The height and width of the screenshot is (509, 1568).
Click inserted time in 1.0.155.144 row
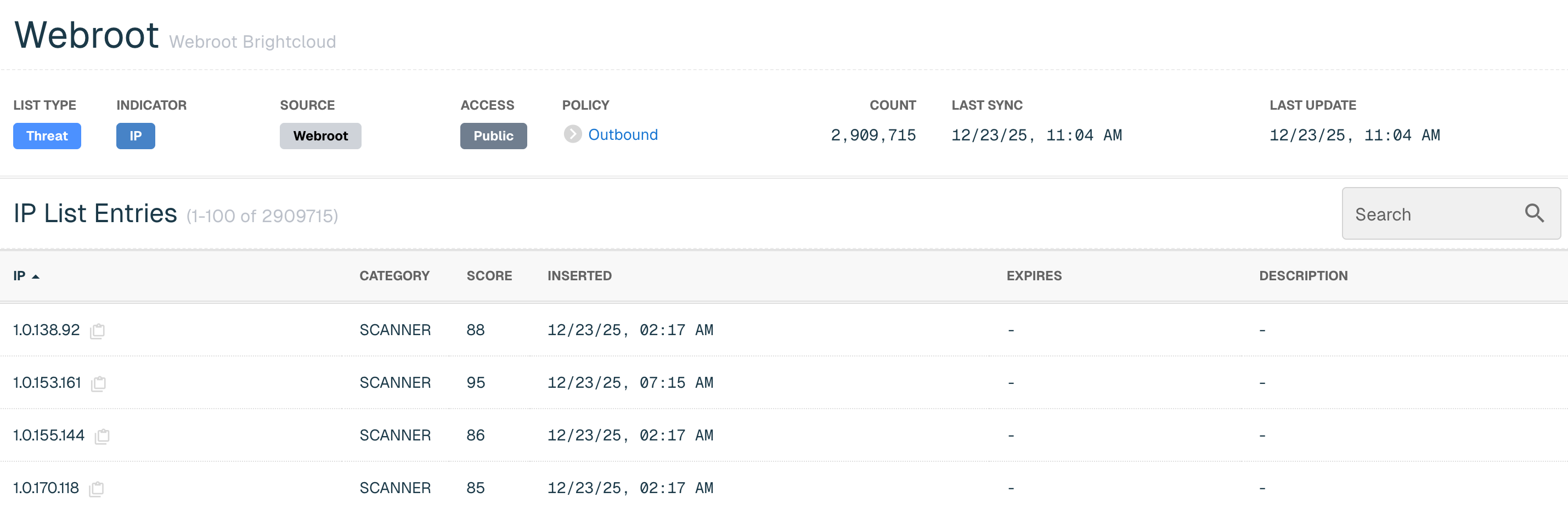630,436
